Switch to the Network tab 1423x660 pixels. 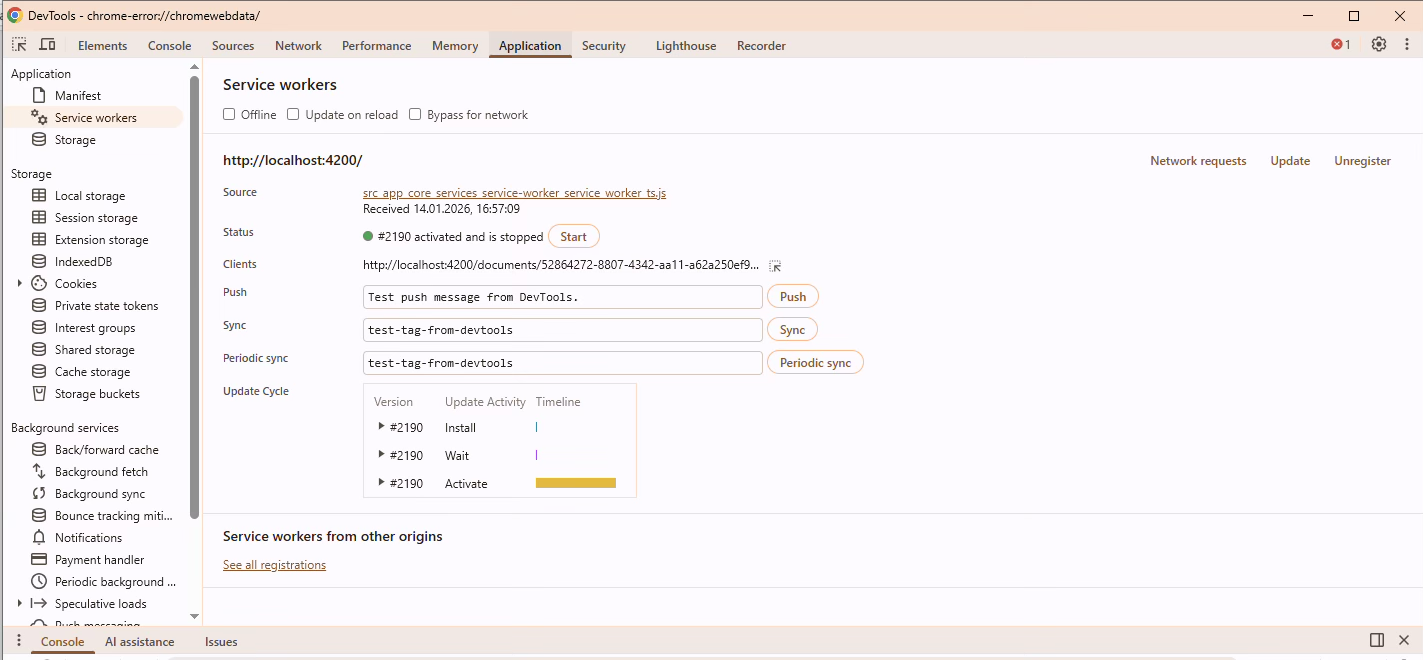[298, 46]
